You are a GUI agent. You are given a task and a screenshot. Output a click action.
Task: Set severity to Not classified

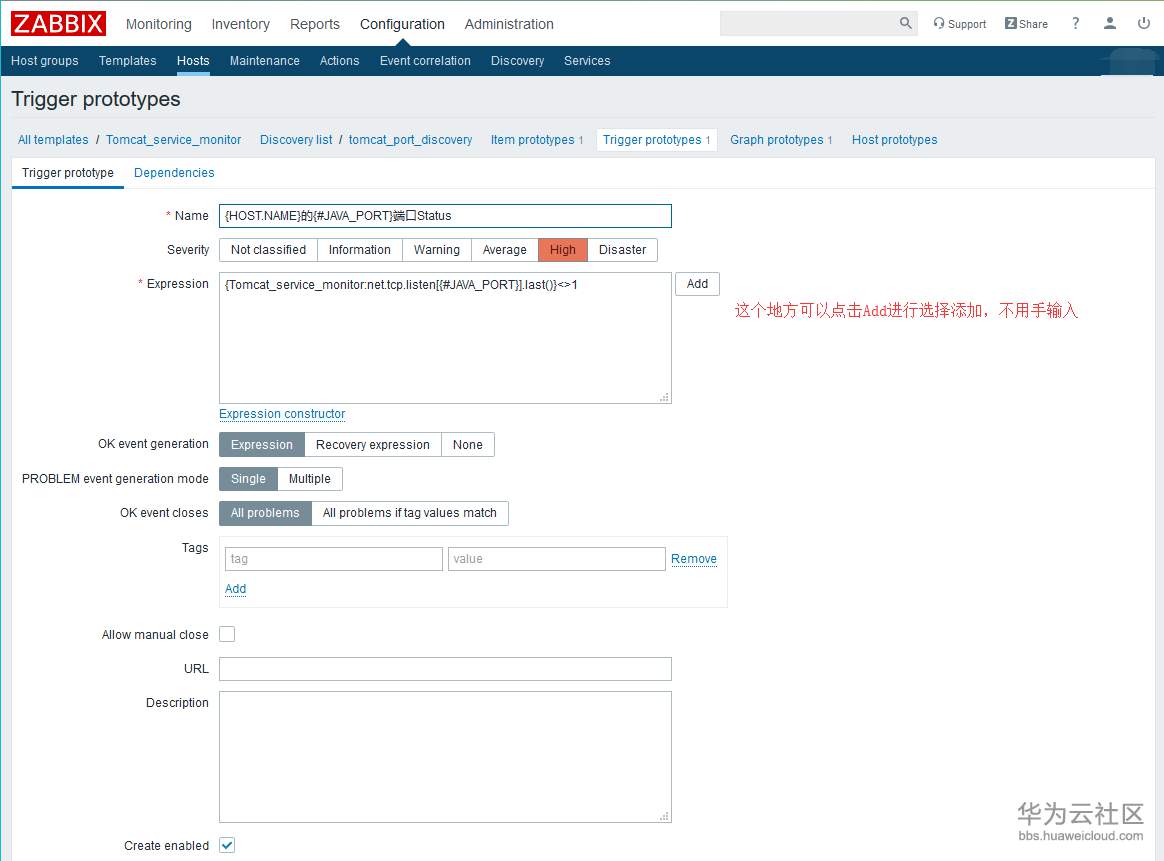coord(268,250)
